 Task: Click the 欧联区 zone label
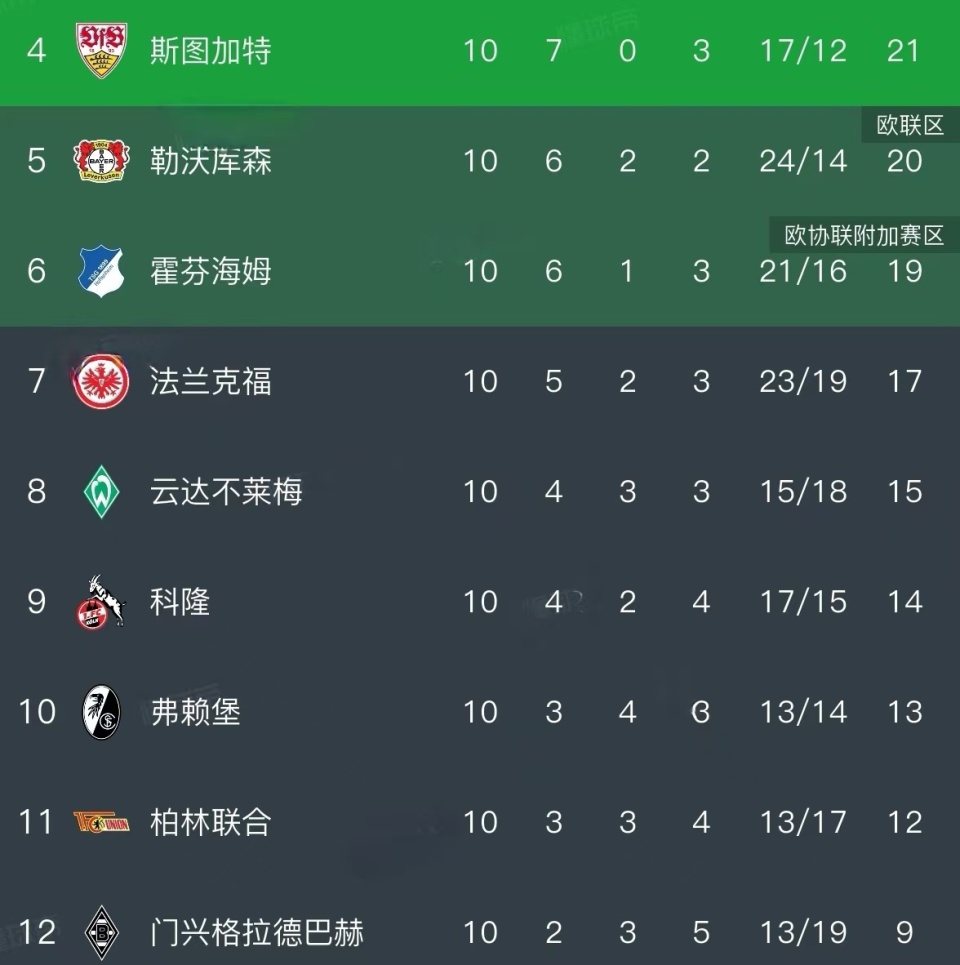[909, 125]
